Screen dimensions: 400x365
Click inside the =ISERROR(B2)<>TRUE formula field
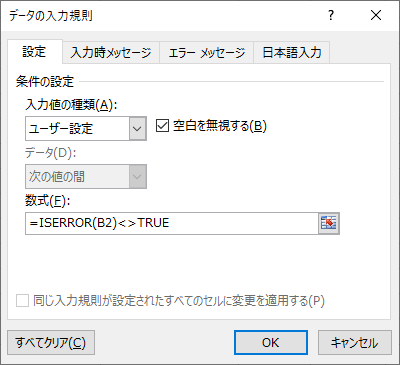(172, 223)
